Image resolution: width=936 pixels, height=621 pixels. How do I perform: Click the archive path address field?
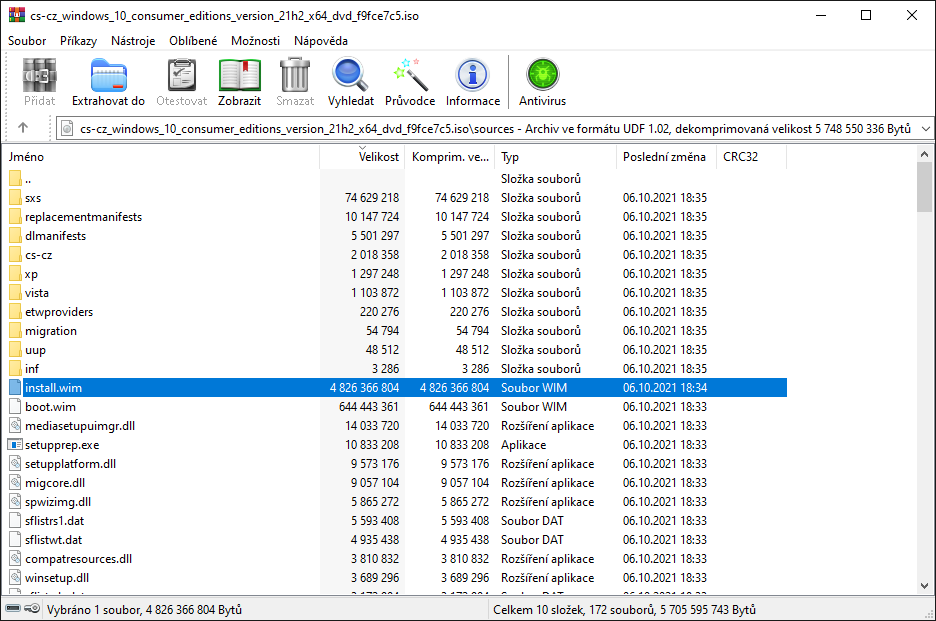(495, 128)
